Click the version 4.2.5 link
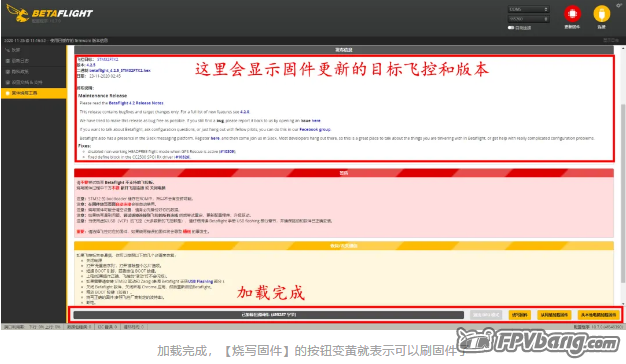Image resolution: width=626 pixels, height=364 pixels. 91,65
